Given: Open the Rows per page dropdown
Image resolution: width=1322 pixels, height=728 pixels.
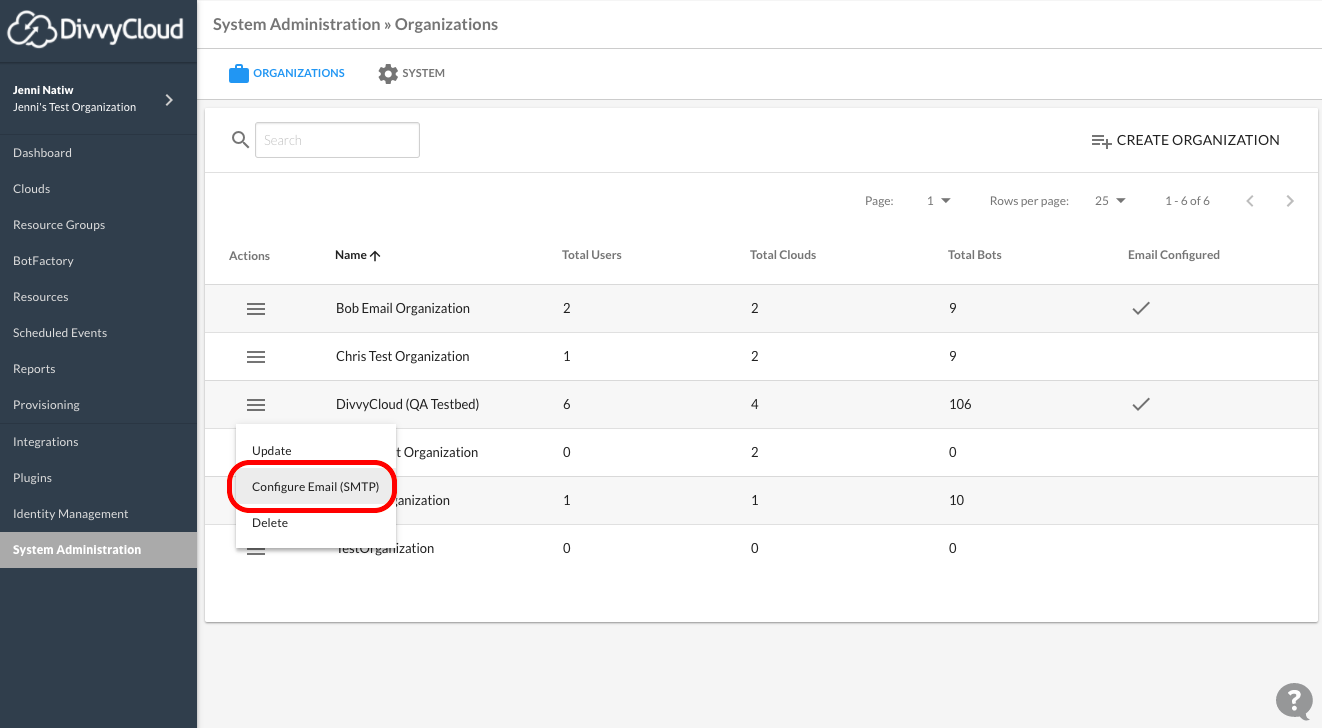Looking at the screenshot, I should [x=1110, y=201].
